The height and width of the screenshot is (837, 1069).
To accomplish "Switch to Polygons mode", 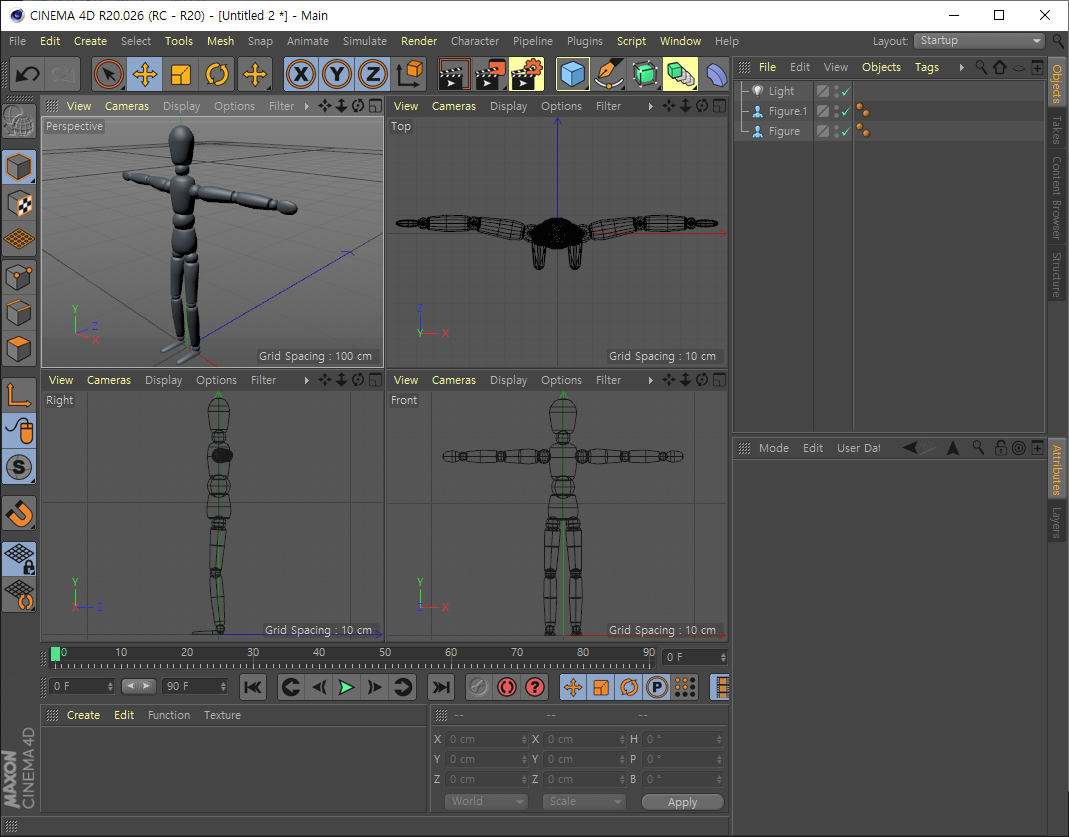I will pyautogui.click(x=19, y=349).
